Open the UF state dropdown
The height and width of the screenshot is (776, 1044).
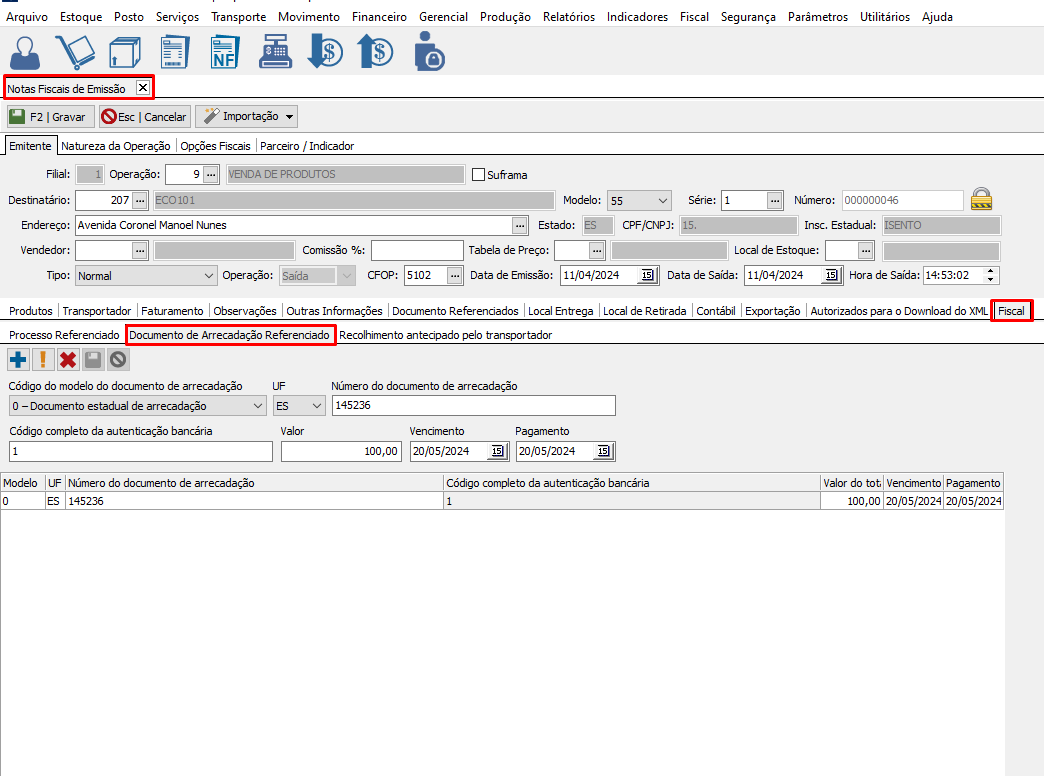coord(299,406)
